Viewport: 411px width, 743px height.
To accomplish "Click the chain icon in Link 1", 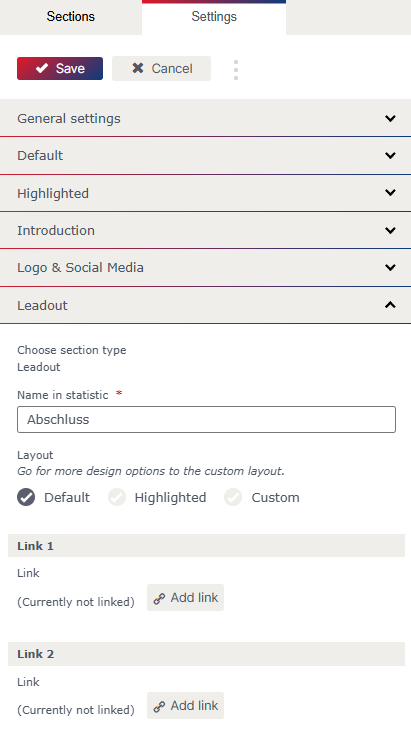I will pos(159,598).
